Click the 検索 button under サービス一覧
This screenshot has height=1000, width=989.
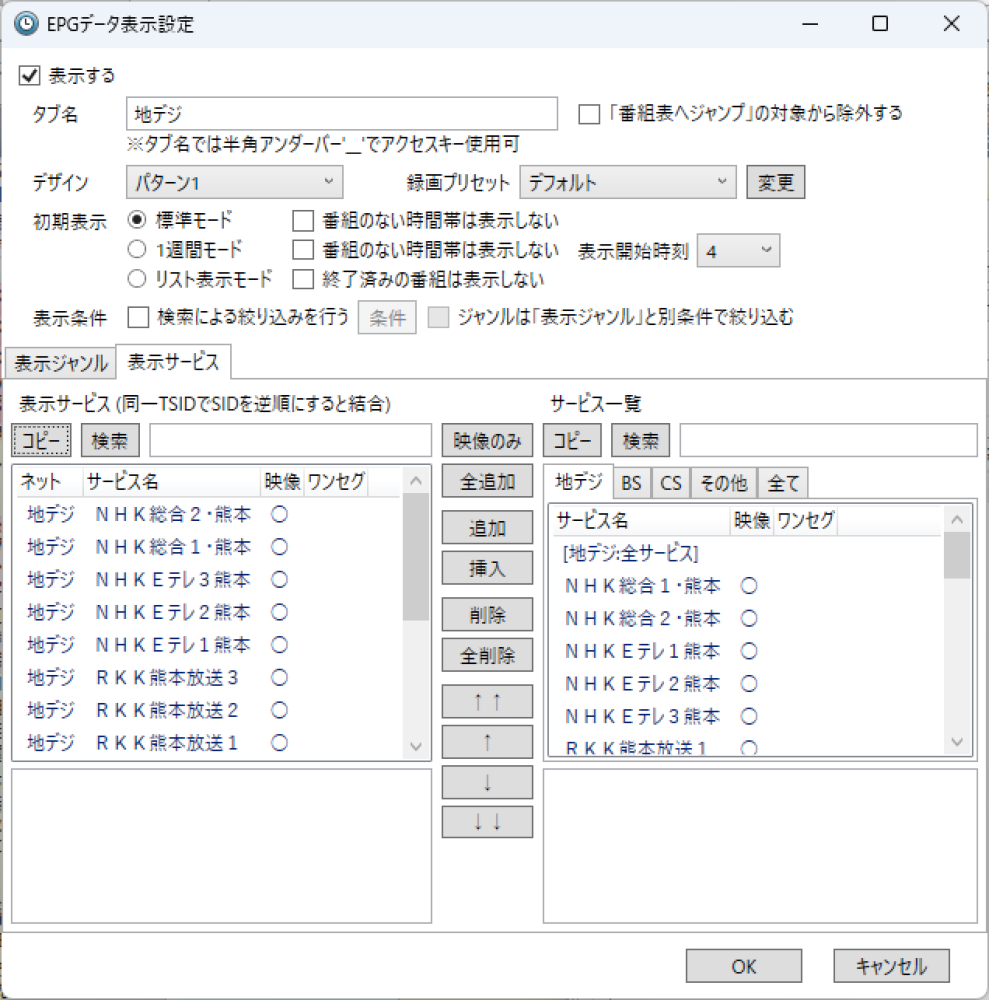(x=641, y=440)
